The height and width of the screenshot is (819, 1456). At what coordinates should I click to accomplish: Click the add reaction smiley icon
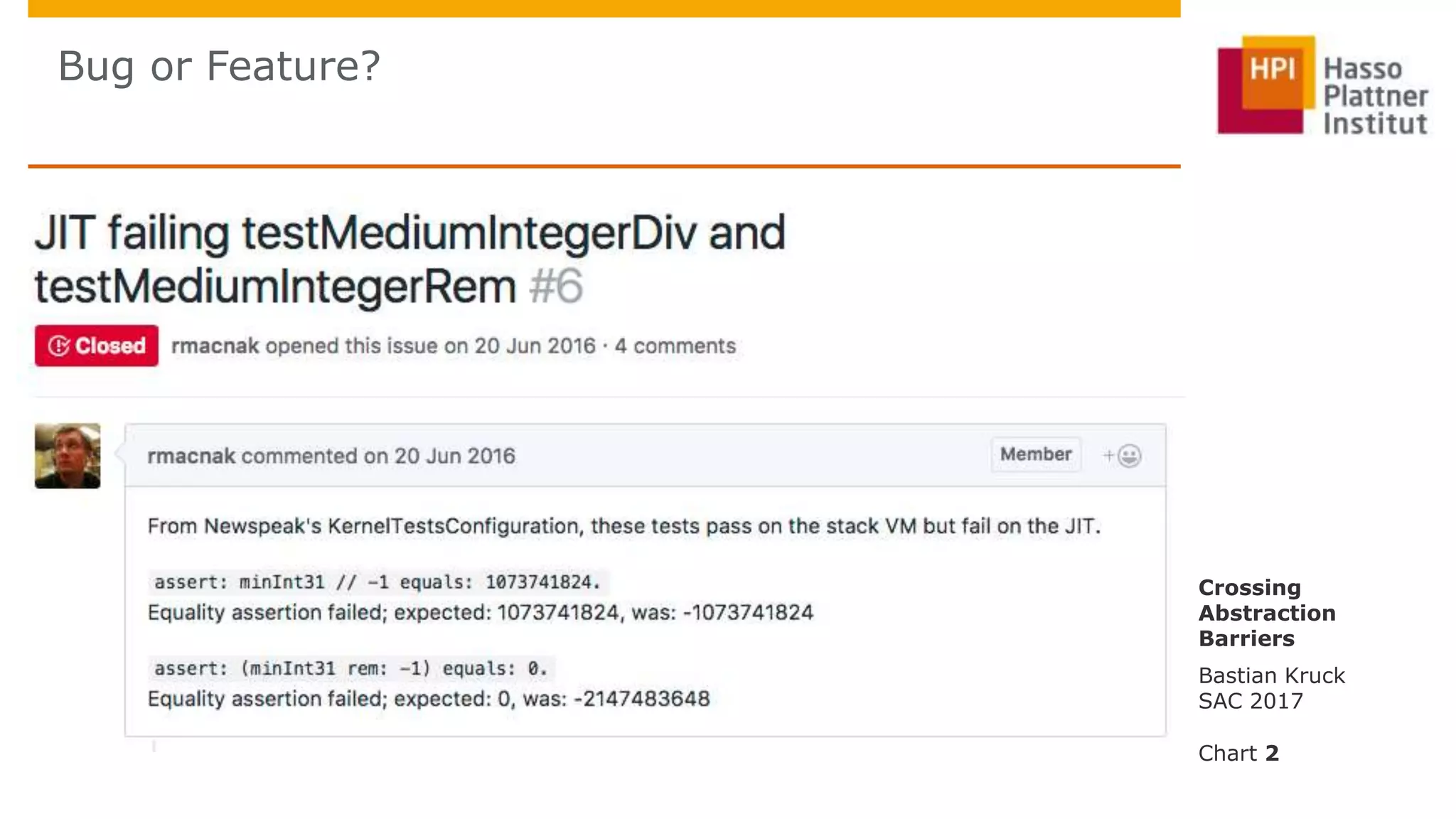[x=1128, y=456]
